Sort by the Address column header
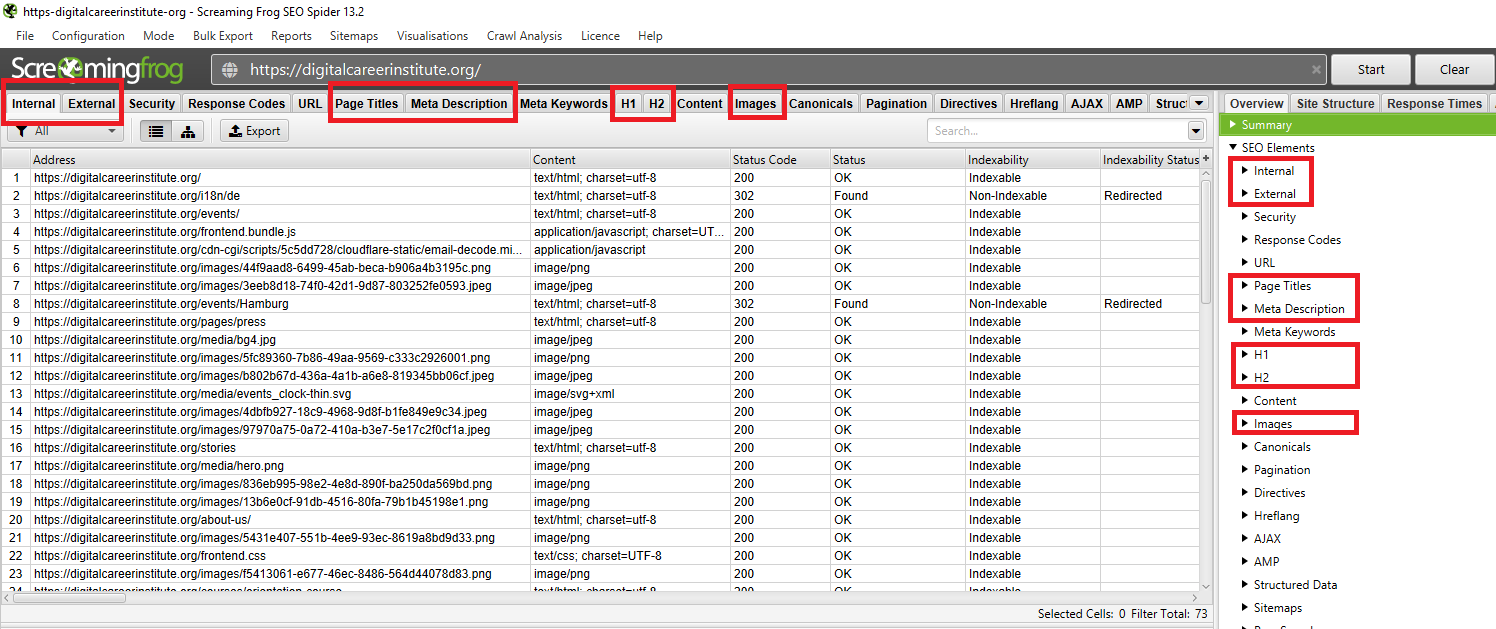 (280, 159)
